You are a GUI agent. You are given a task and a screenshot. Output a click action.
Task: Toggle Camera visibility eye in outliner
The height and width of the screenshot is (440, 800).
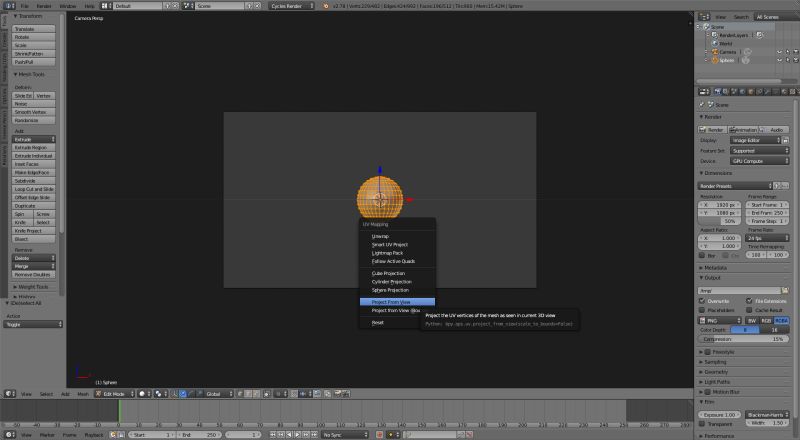779,52
